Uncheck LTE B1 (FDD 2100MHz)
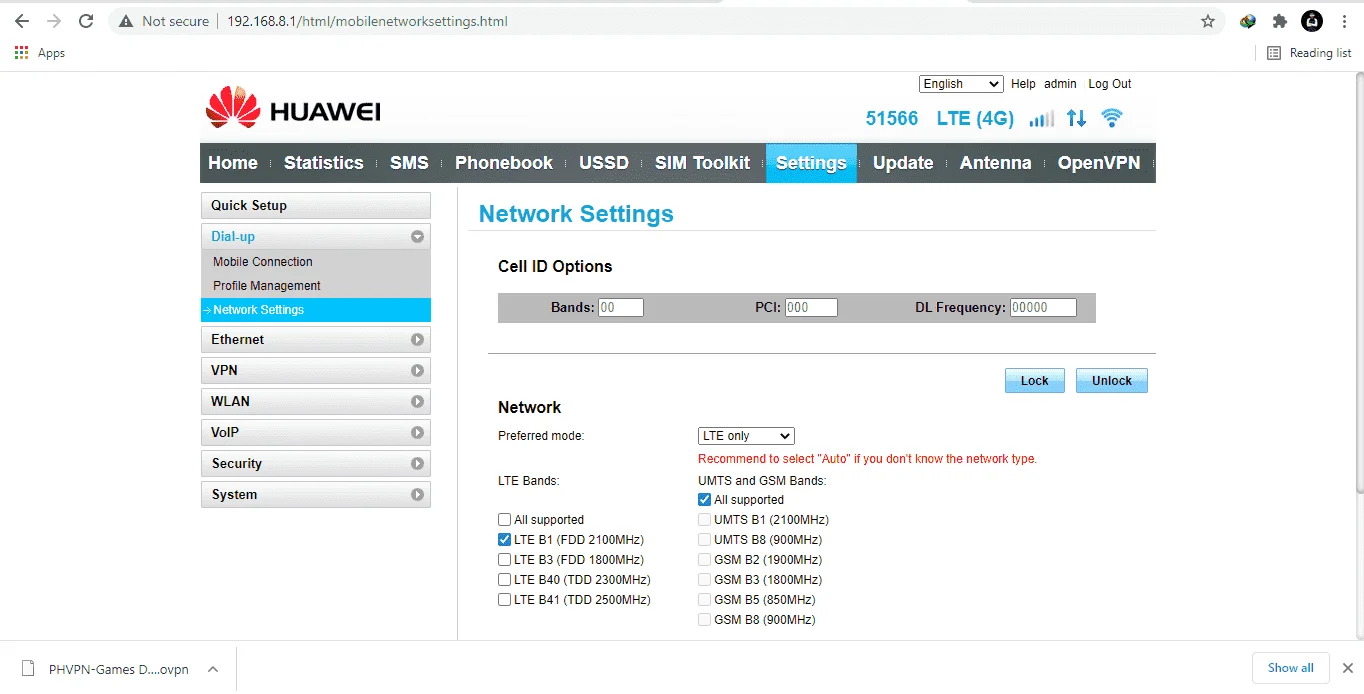This screenshot has height=694, width=1364. tap(505, 540)
